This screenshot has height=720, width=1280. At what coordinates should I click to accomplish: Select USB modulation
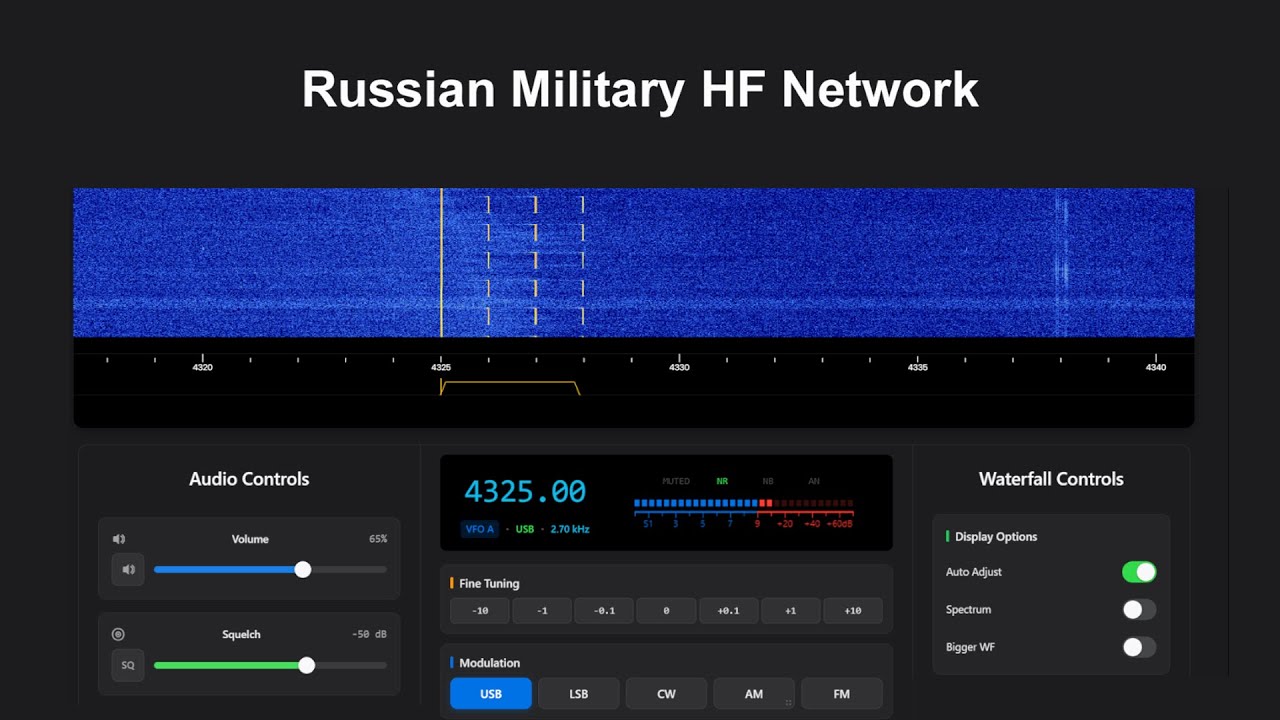[491, 694]
